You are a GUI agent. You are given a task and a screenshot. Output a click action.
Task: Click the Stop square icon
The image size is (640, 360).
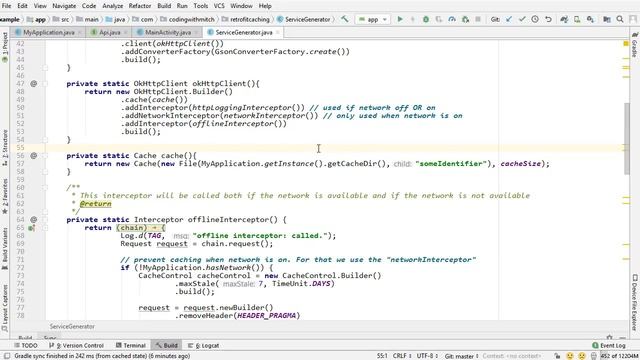(478, 19)
